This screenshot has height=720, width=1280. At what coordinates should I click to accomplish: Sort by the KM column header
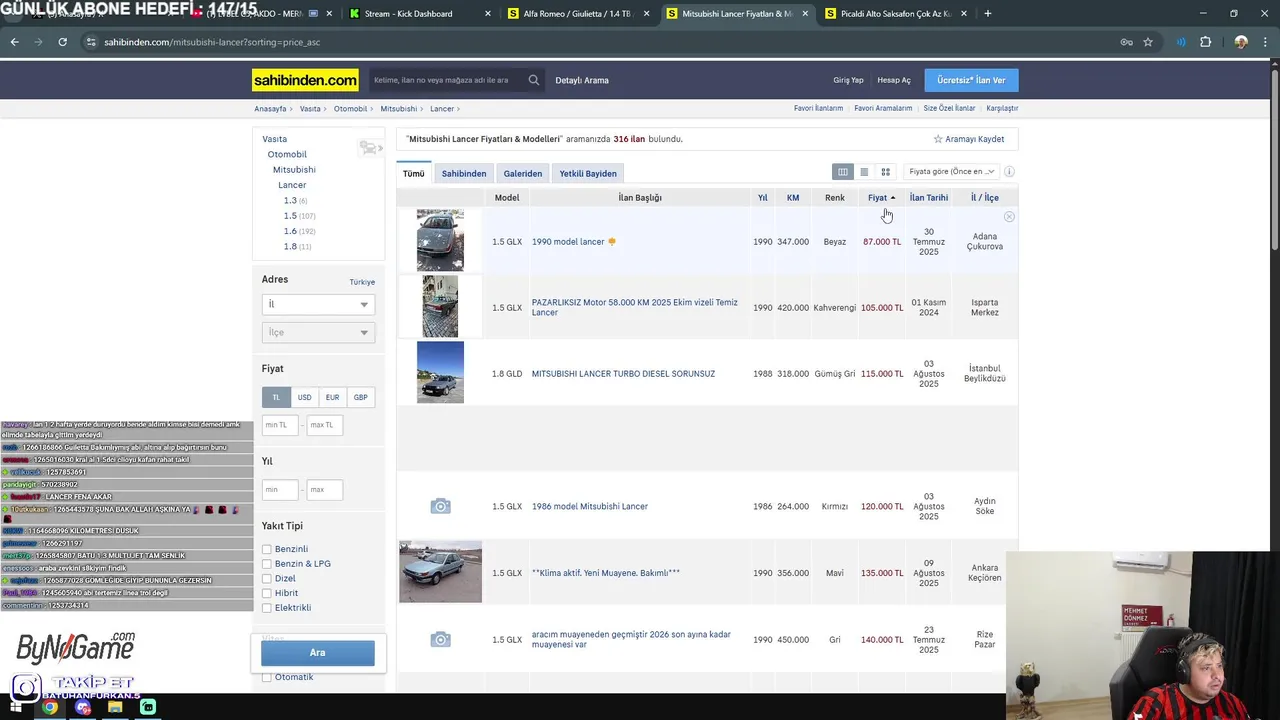click(793, 198)
